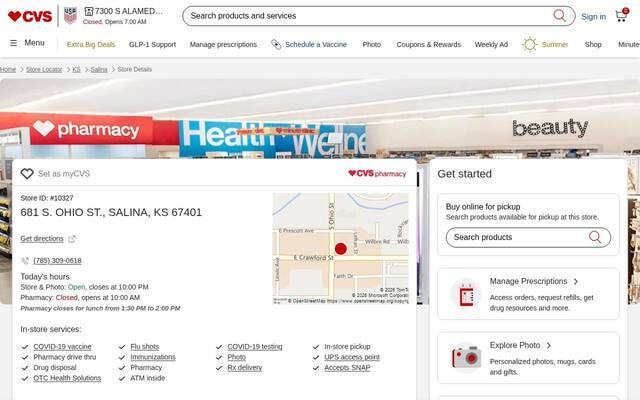Open the COVID-19 vaccine service link
Viewport: 640px width, 400px height.
[62, 347]
